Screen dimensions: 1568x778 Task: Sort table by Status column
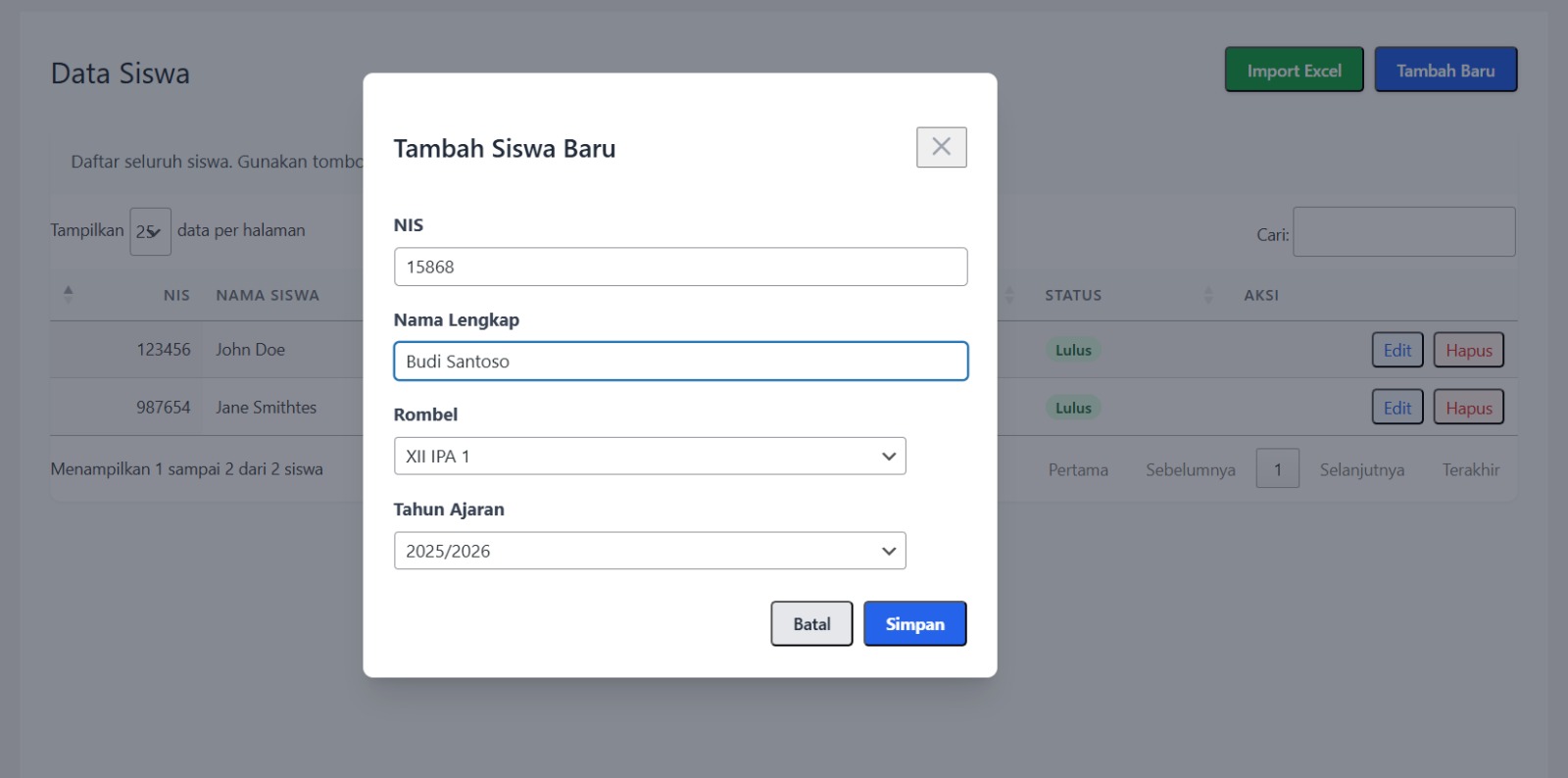tap(1073, 295)
